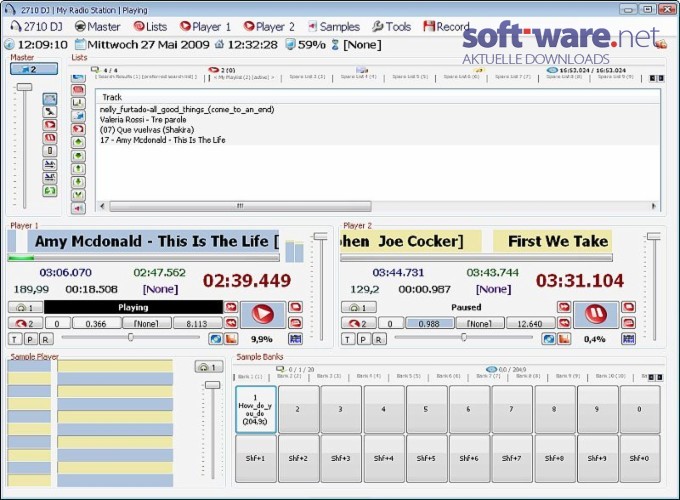Screen dimensions: 680x500
Task: Click the Track column header
Action: pos(378,97)
